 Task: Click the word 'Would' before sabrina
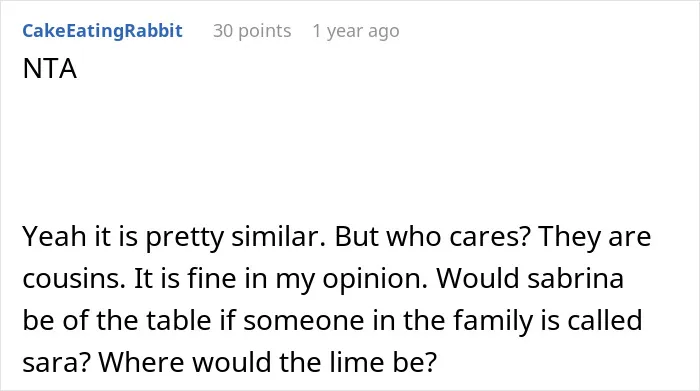coord(478,279)
